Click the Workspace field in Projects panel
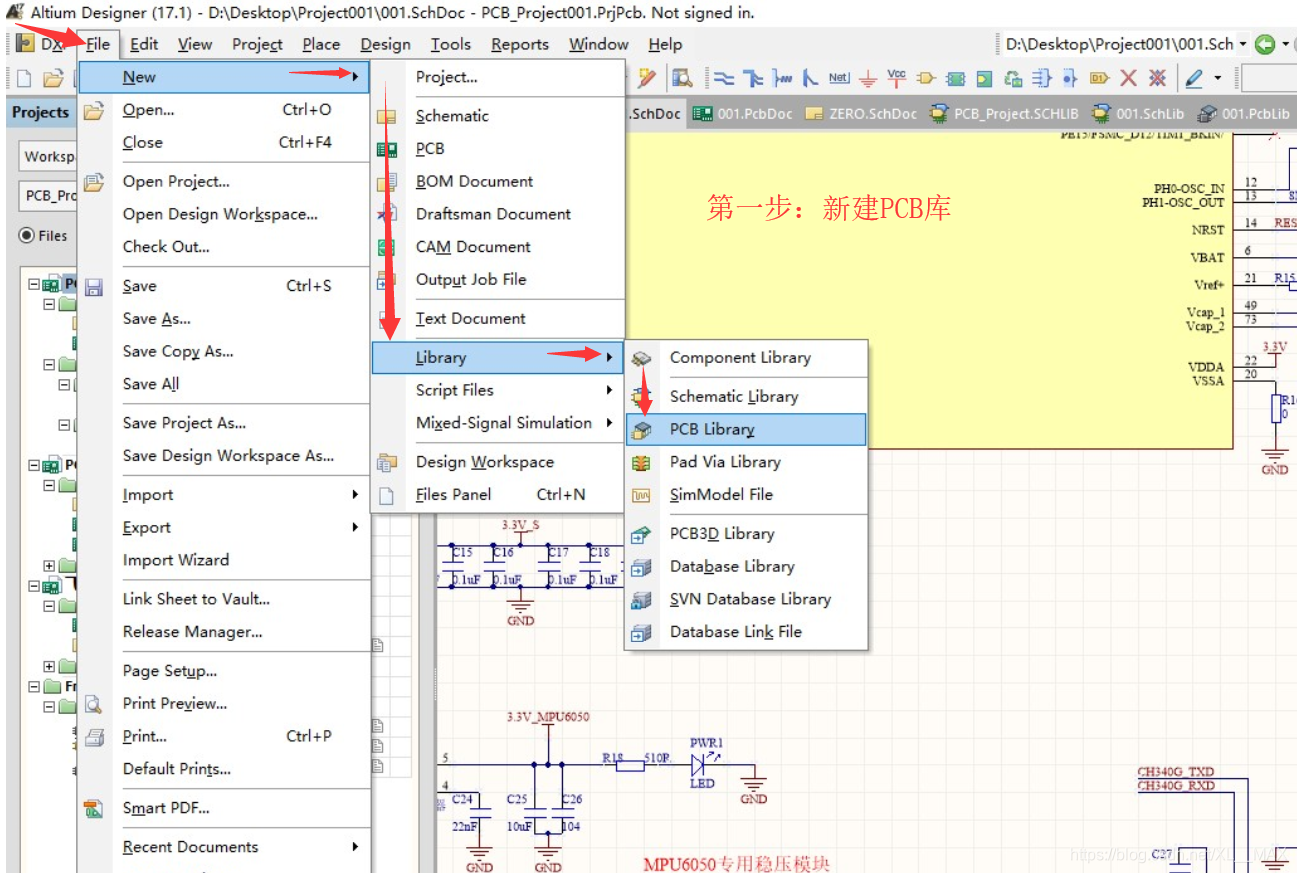 (x=49, y=156)
